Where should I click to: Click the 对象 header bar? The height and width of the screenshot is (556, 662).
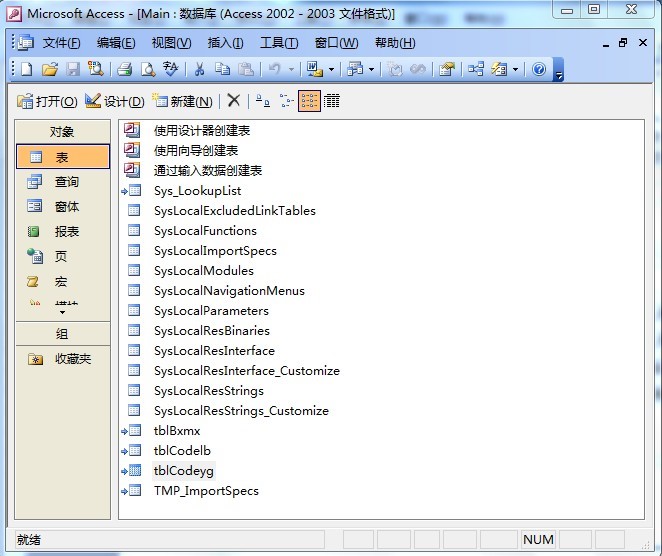pos(62,132)
